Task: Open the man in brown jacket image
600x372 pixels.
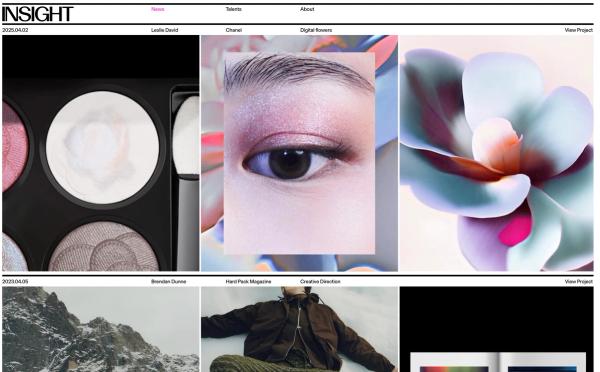Action: tap(299, 329)
